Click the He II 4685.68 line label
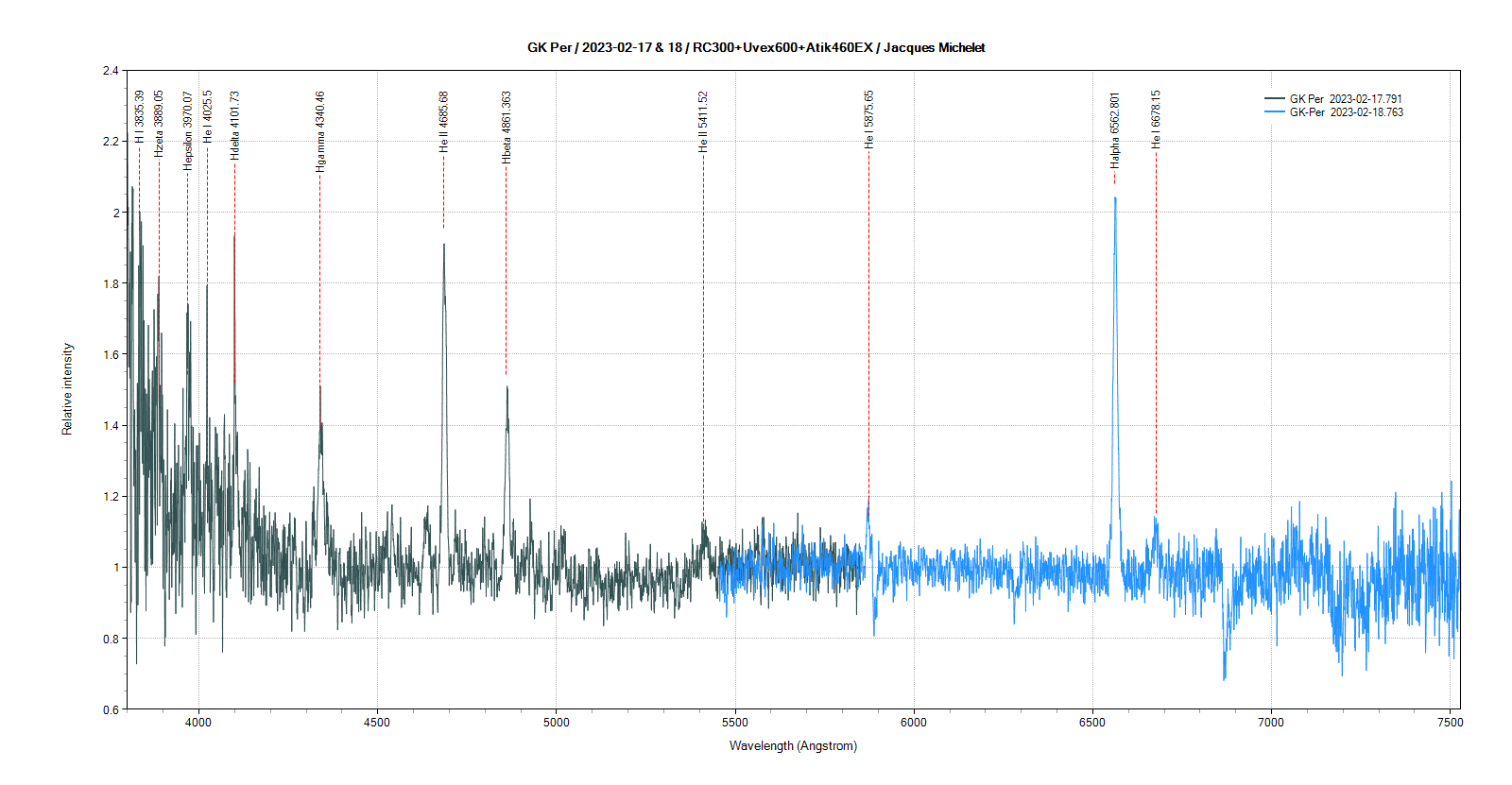 [x=444, y=122]
